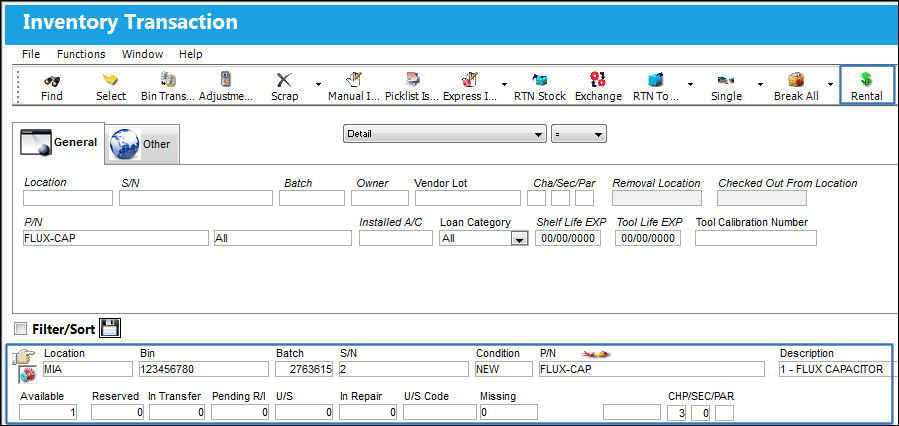This screenshot has height=426, width=899.
Task: Click the CHP field showing 3
Action: coord(677,412)
